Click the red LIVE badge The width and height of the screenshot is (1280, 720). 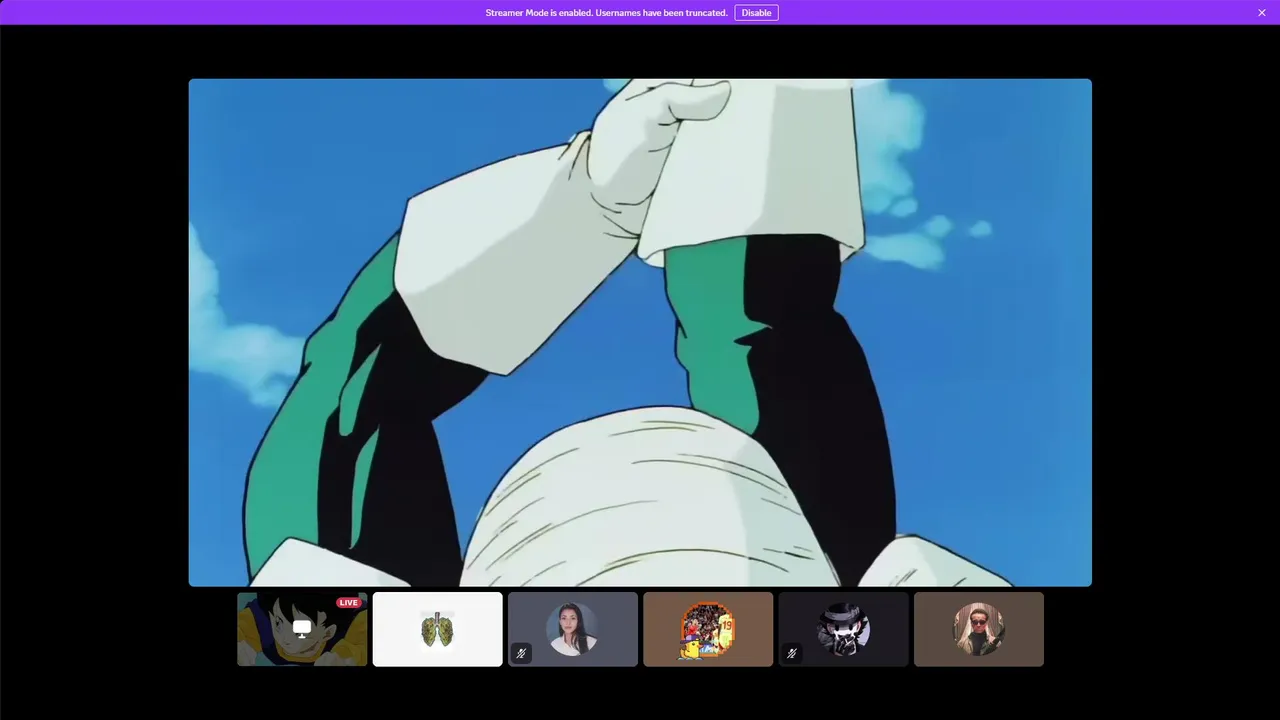[348, 602]
